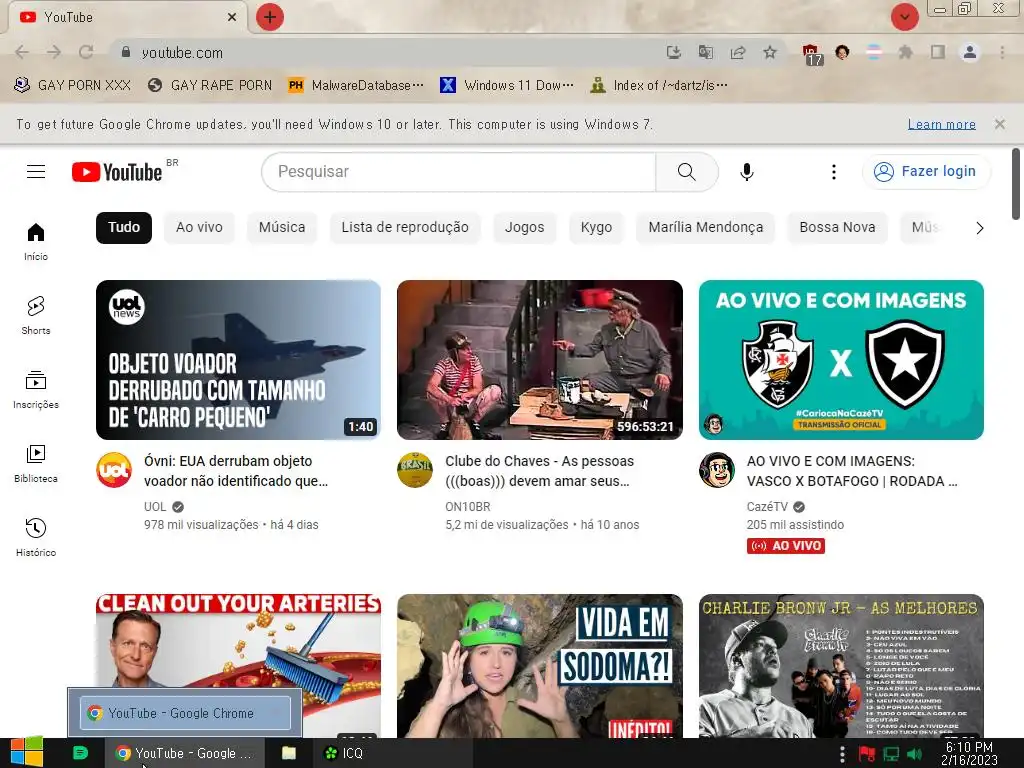This screenshot has width=1024, height=768.
Task: Click the Learn more link
Action: click(942, 124)
